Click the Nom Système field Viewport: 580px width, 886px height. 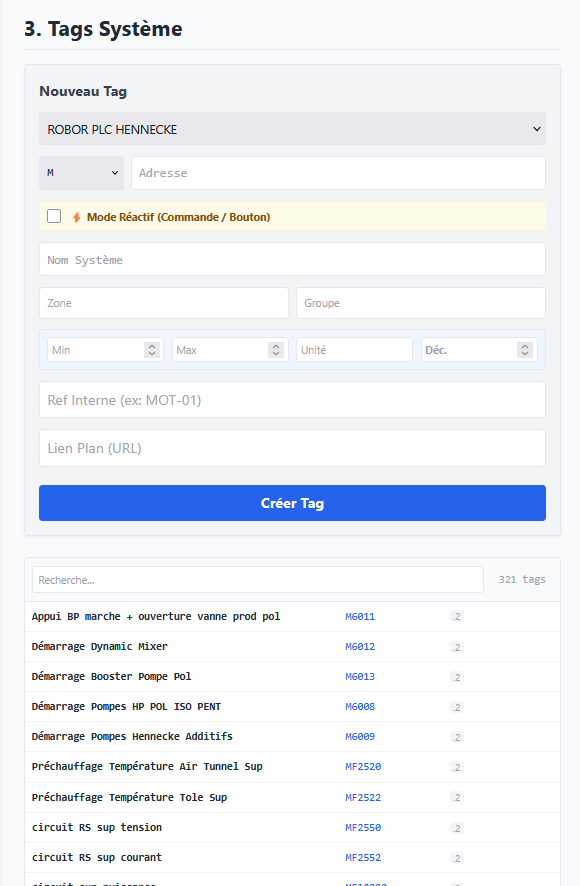click(292, 259)
